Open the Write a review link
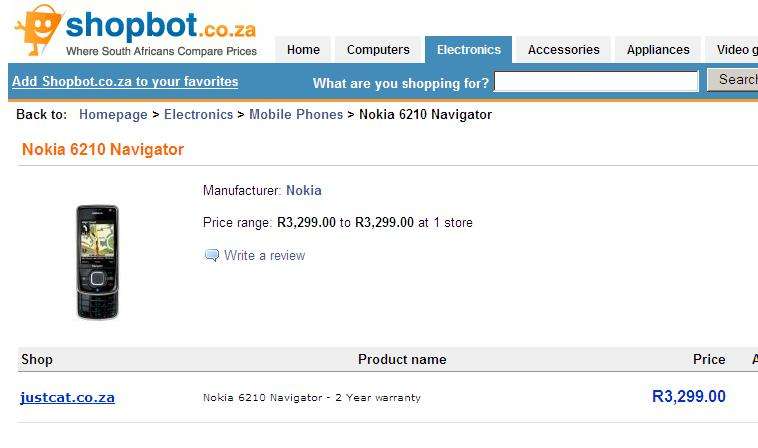Screen dimensions: 758x448 (x=264, y=255)
